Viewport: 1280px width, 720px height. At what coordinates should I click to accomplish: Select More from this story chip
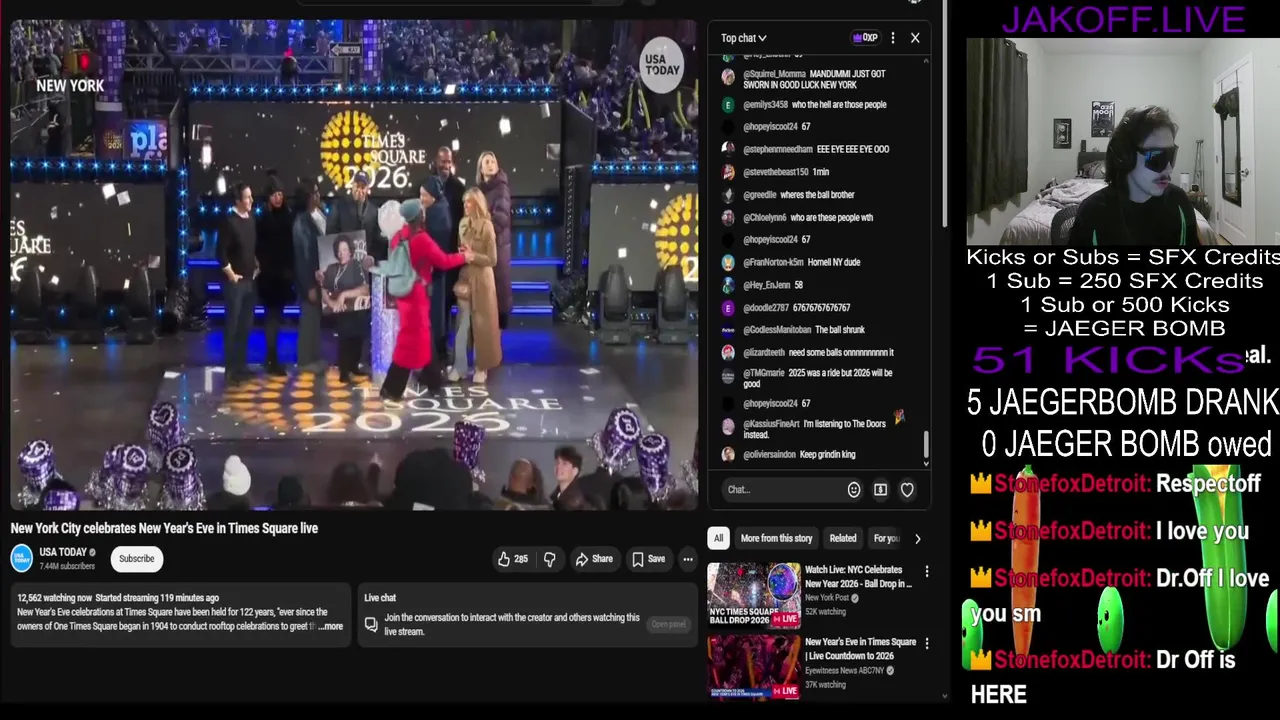[776, 538]
